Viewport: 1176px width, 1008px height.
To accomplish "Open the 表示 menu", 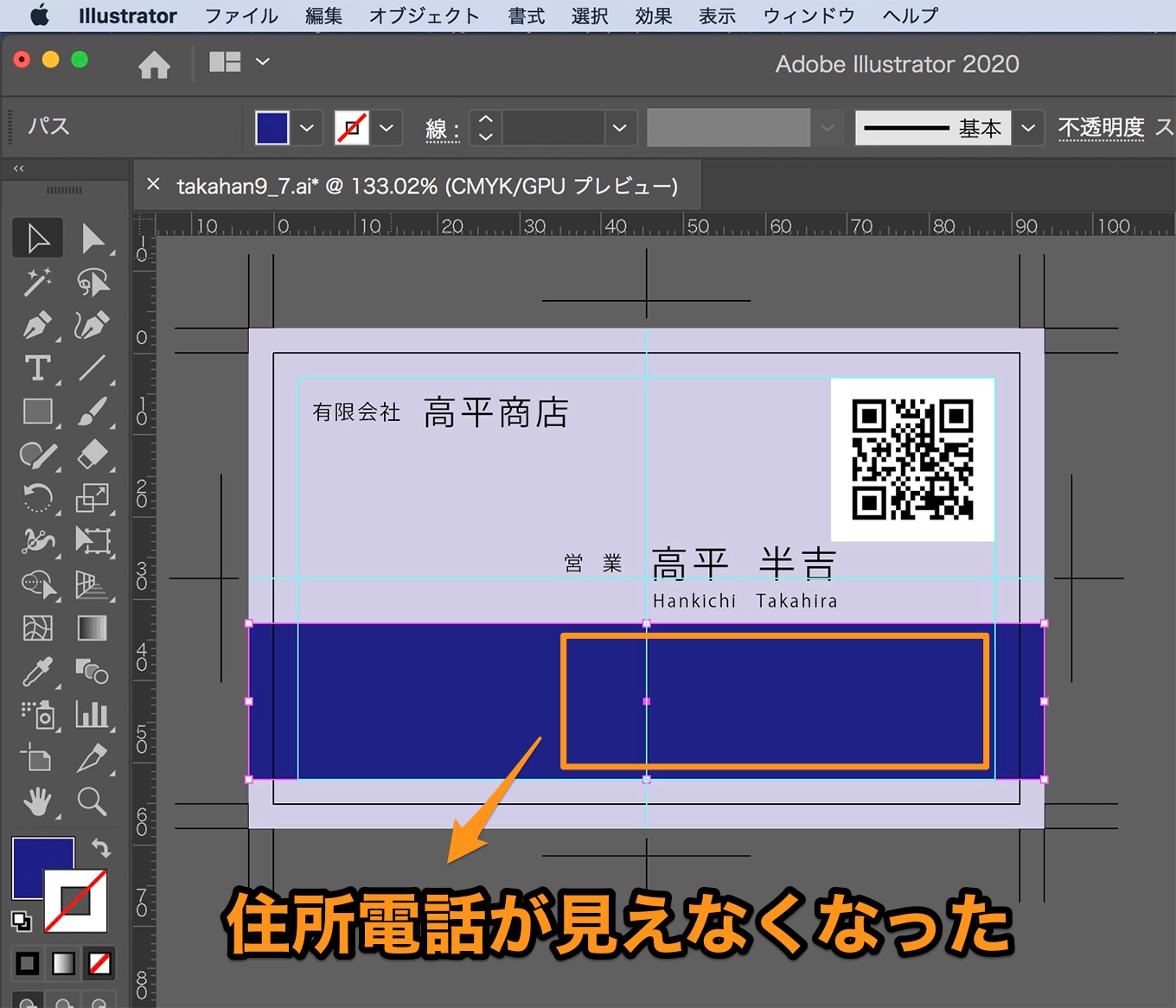I will 717,16.
